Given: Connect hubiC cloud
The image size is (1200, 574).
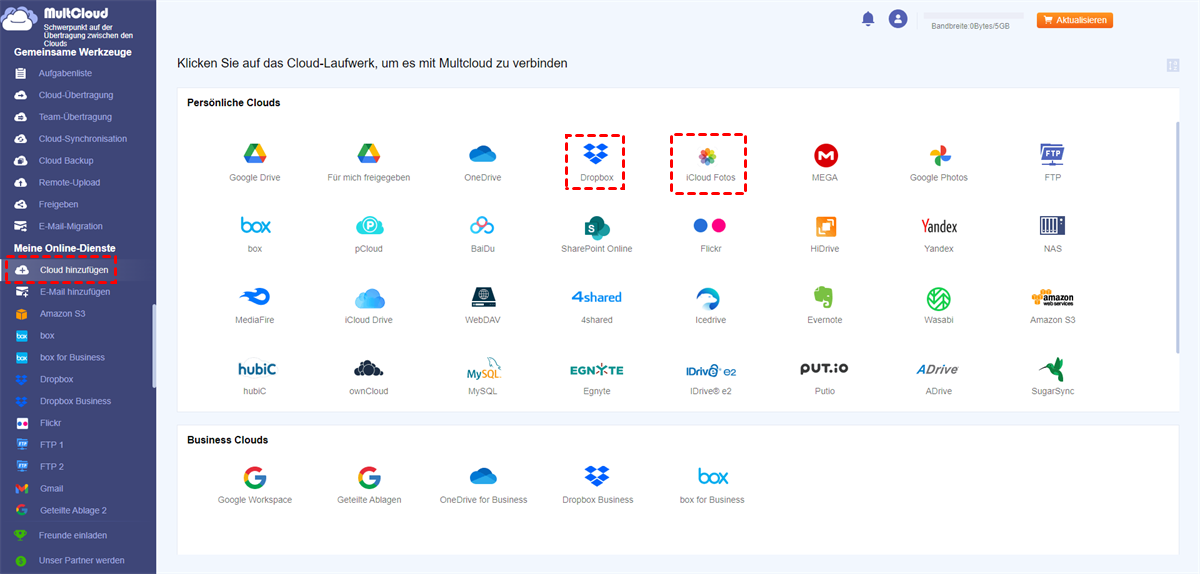Looking at the screenshot, I should pos(255,378).
